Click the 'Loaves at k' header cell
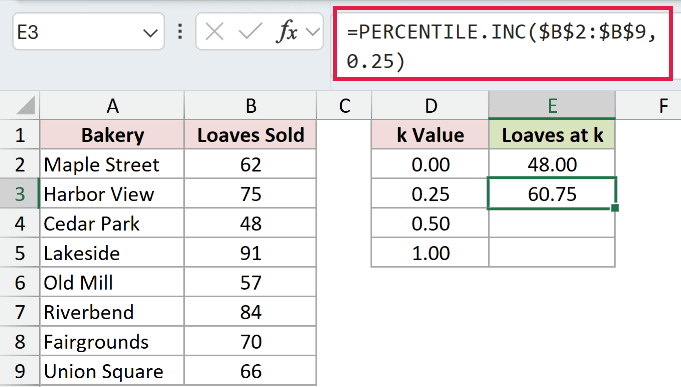681x387 pixels. click(552, 135)
